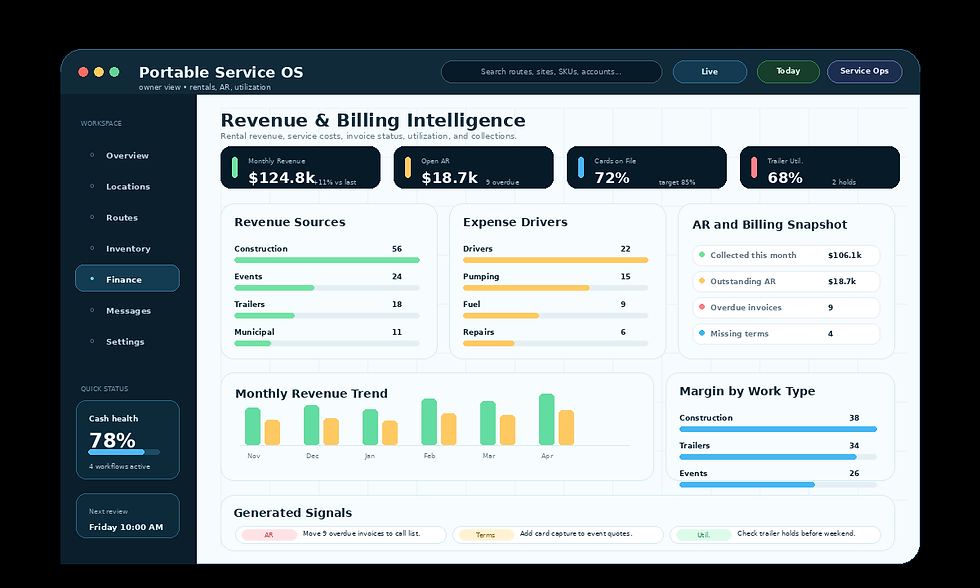Click the 'target 85%' label

677,182
